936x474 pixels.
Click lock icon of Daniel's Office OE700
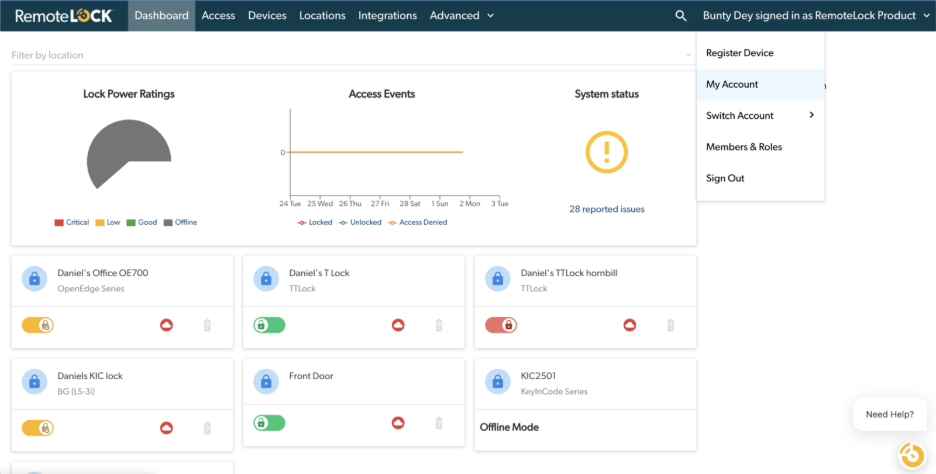click(x=35, y=278)
